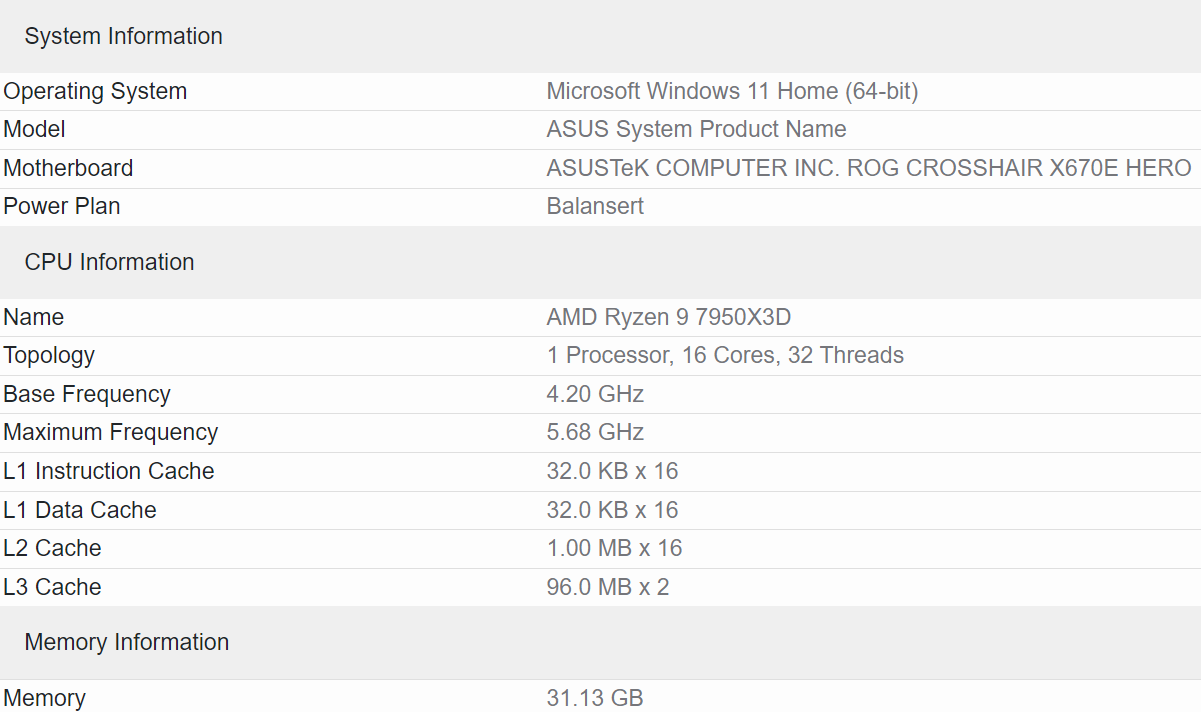Click the Motherboard row label
This screenshot has height=712, width=1201.
(68, 168)
